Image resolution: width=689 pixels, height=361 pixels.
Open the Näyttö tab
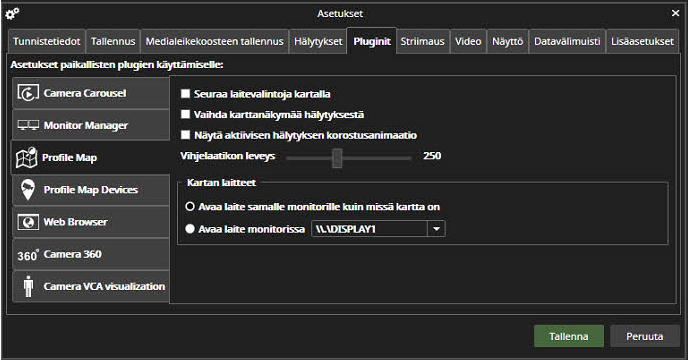(x=508, y=42)
